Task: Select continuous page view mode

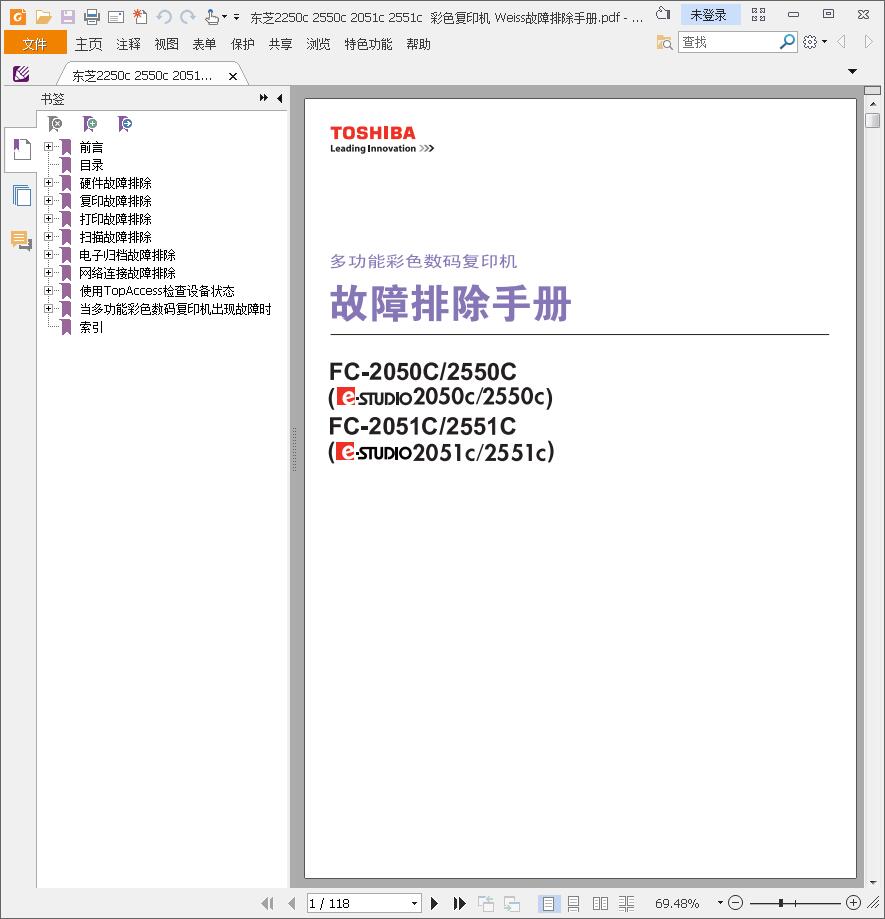Action: pyautogui.click(x=574, y=903)
